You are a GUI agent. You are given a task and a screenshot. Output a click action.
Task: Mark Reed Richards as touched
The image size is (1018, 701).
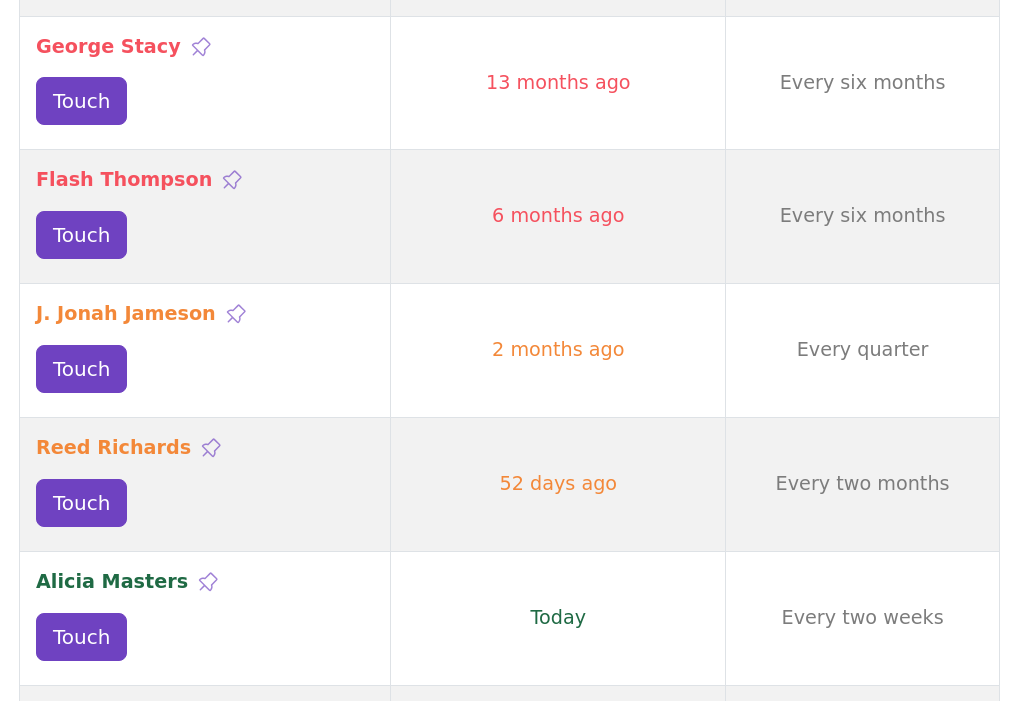pyautogui.click(x=81, y=503)
